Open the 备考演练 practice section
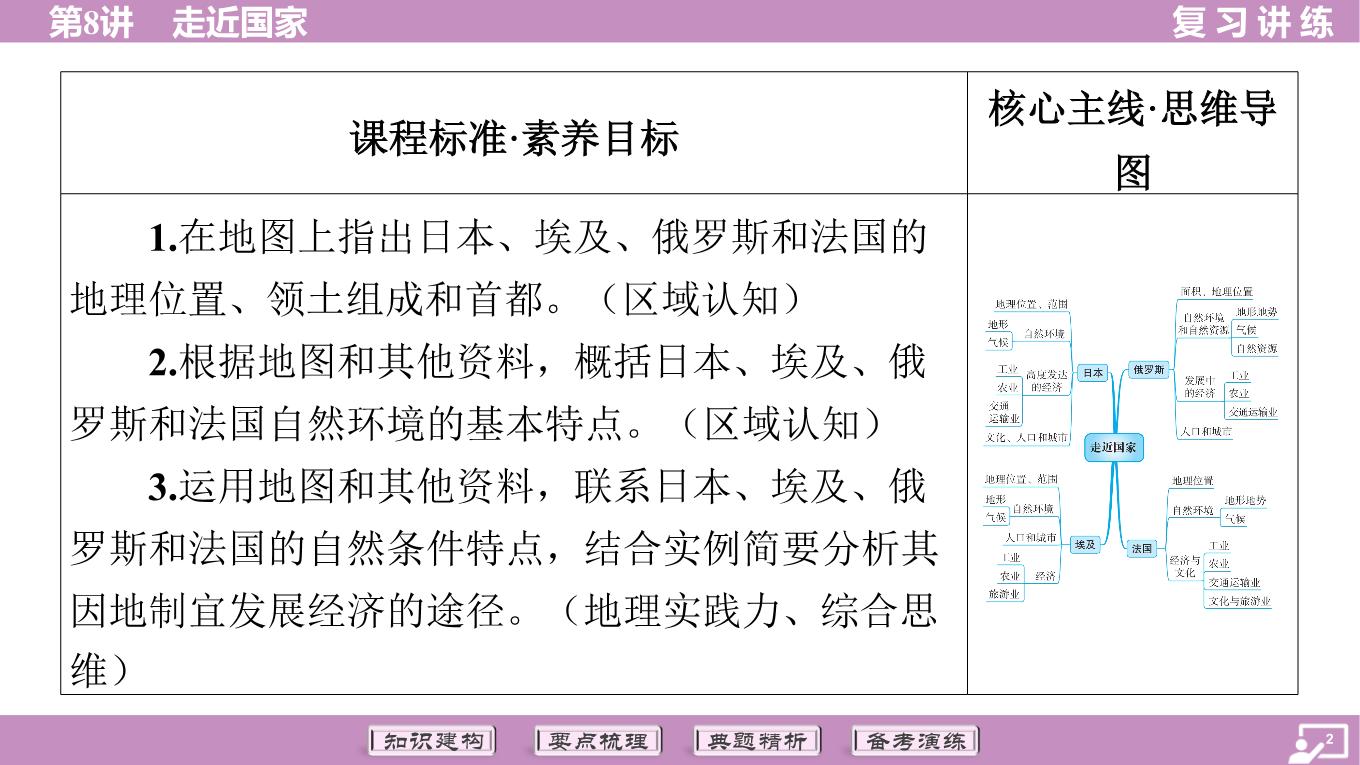Screen dimensions: 1360x765 pos(915,741)
